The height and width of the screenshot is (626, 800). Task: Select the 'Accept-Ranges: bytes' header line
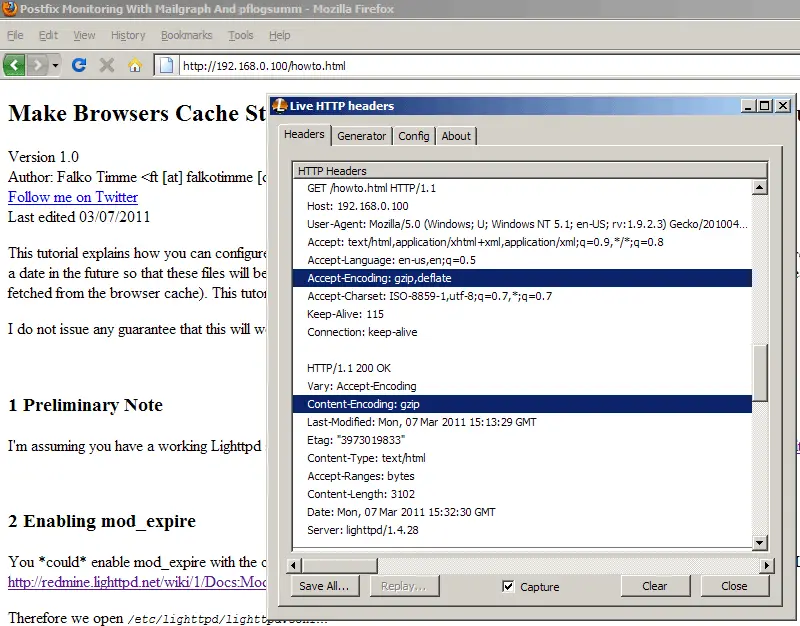click(x=522, y=476)
